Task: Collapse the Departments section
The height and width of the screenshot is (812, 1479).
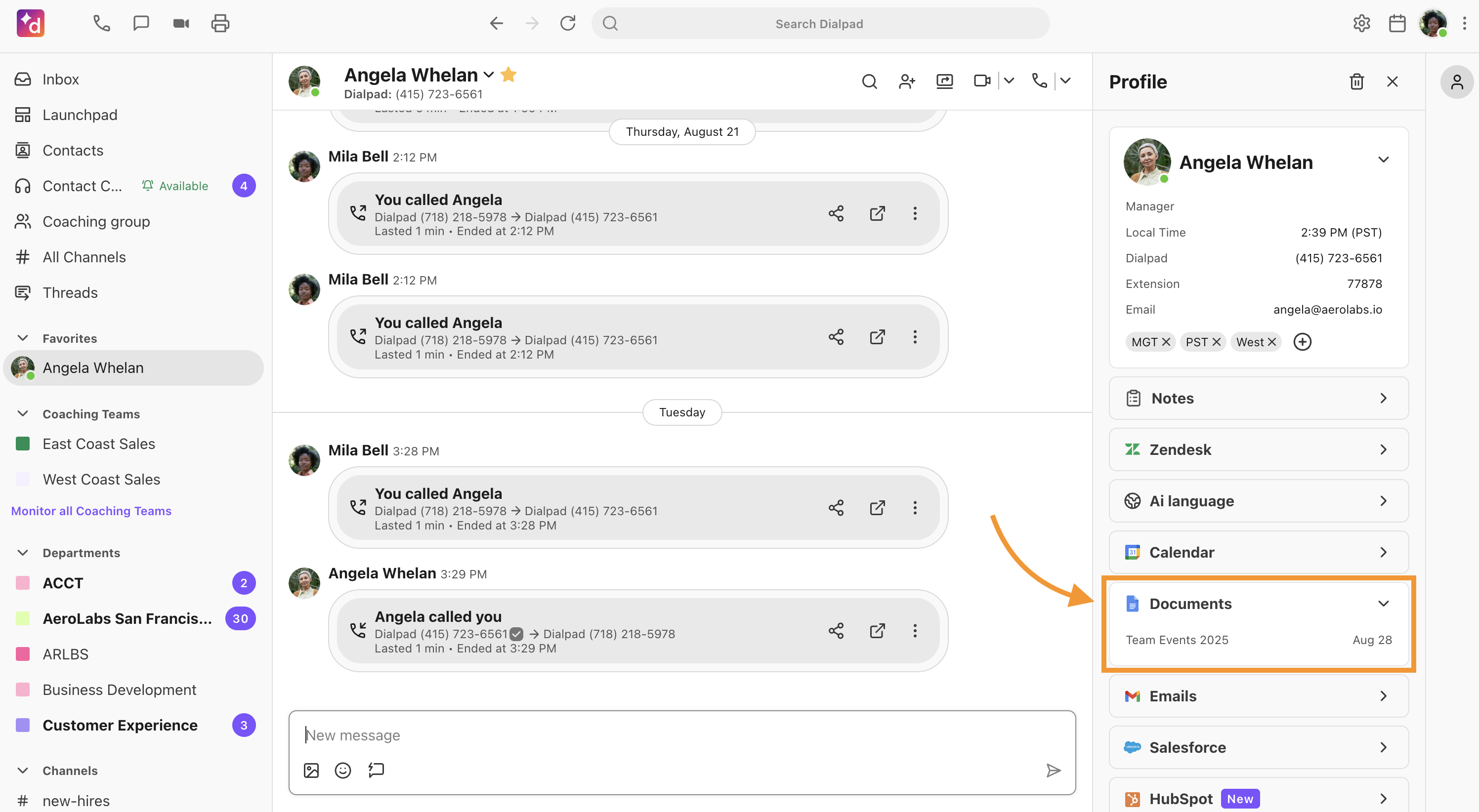Action: 23,553
